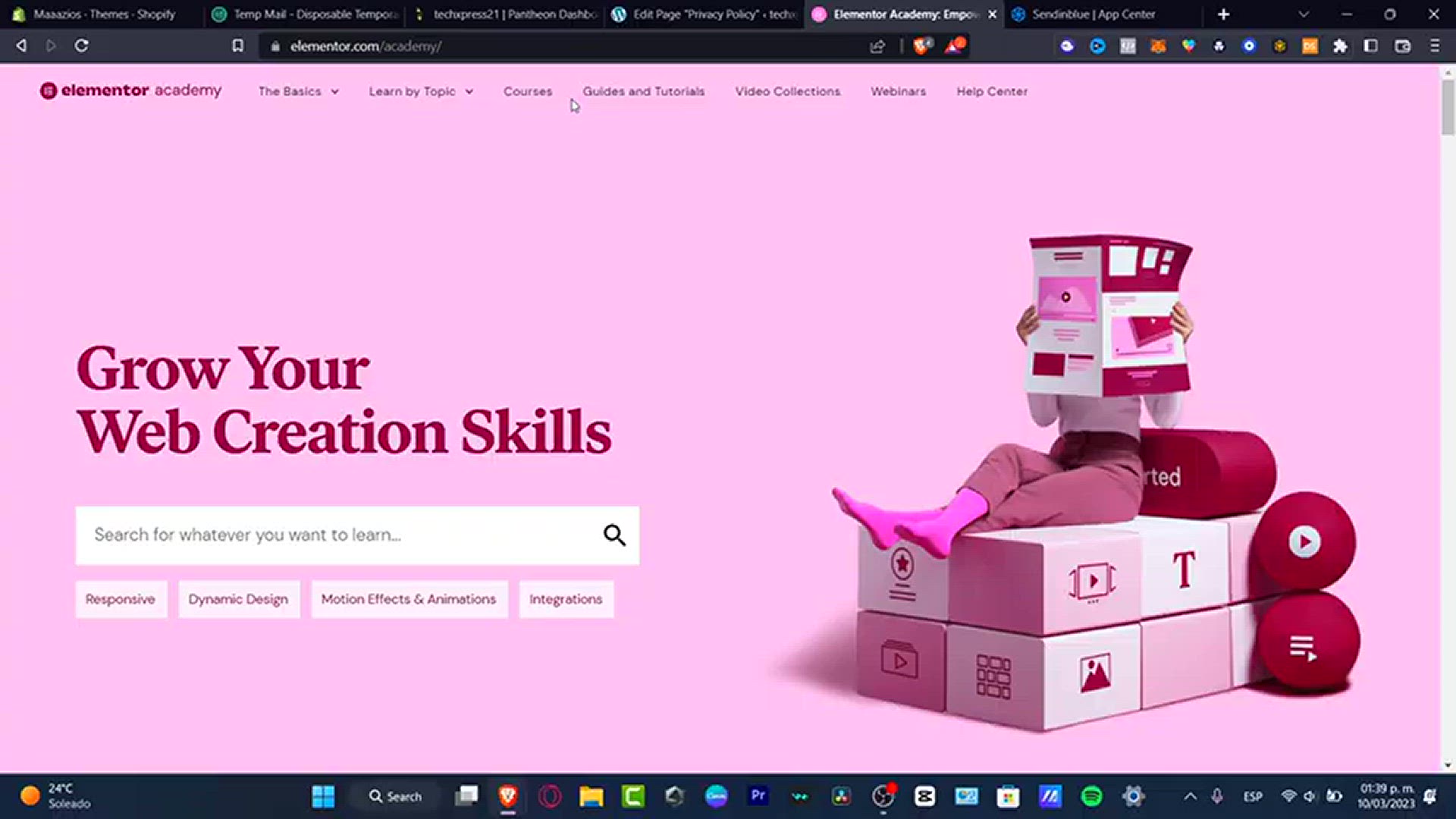Launch Adobe Premiere Pro from the taskbar

click(758, 796)
